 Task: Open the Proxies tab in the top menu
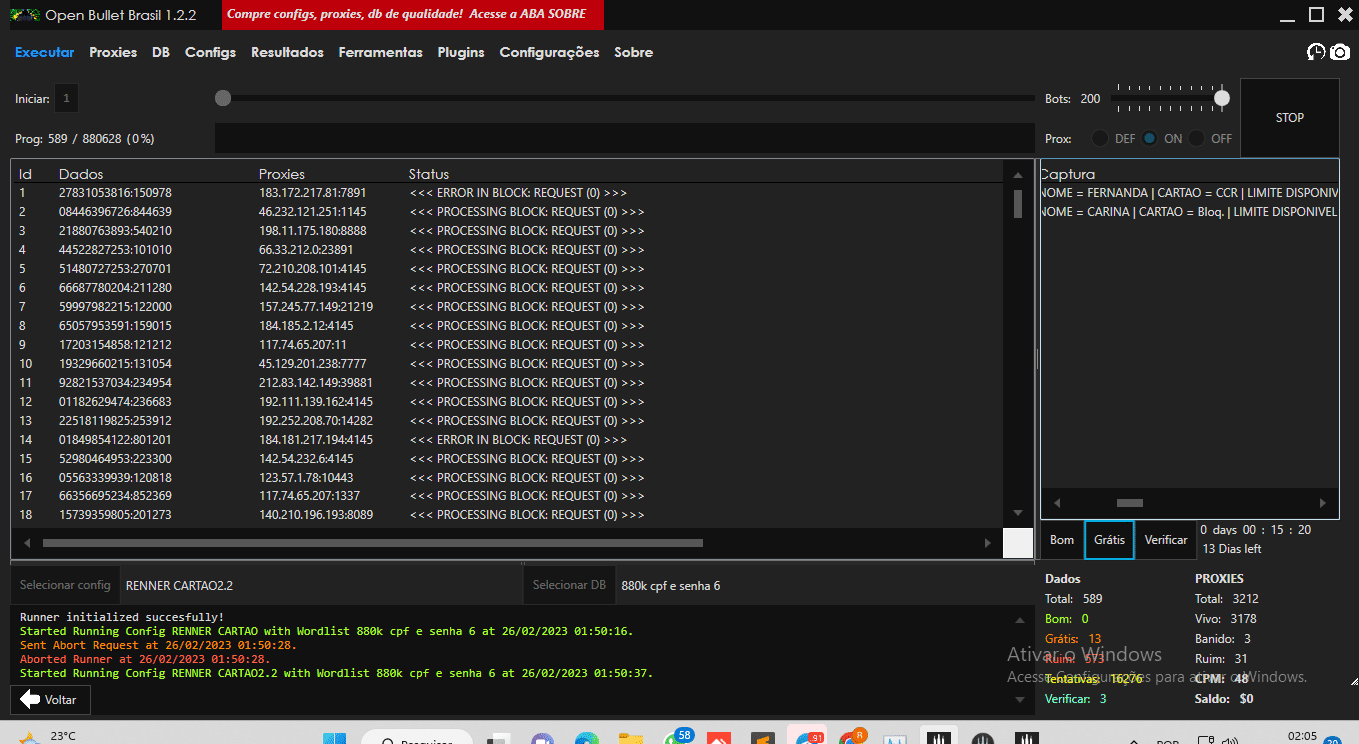pyautogui.click(x=113, y=52)
